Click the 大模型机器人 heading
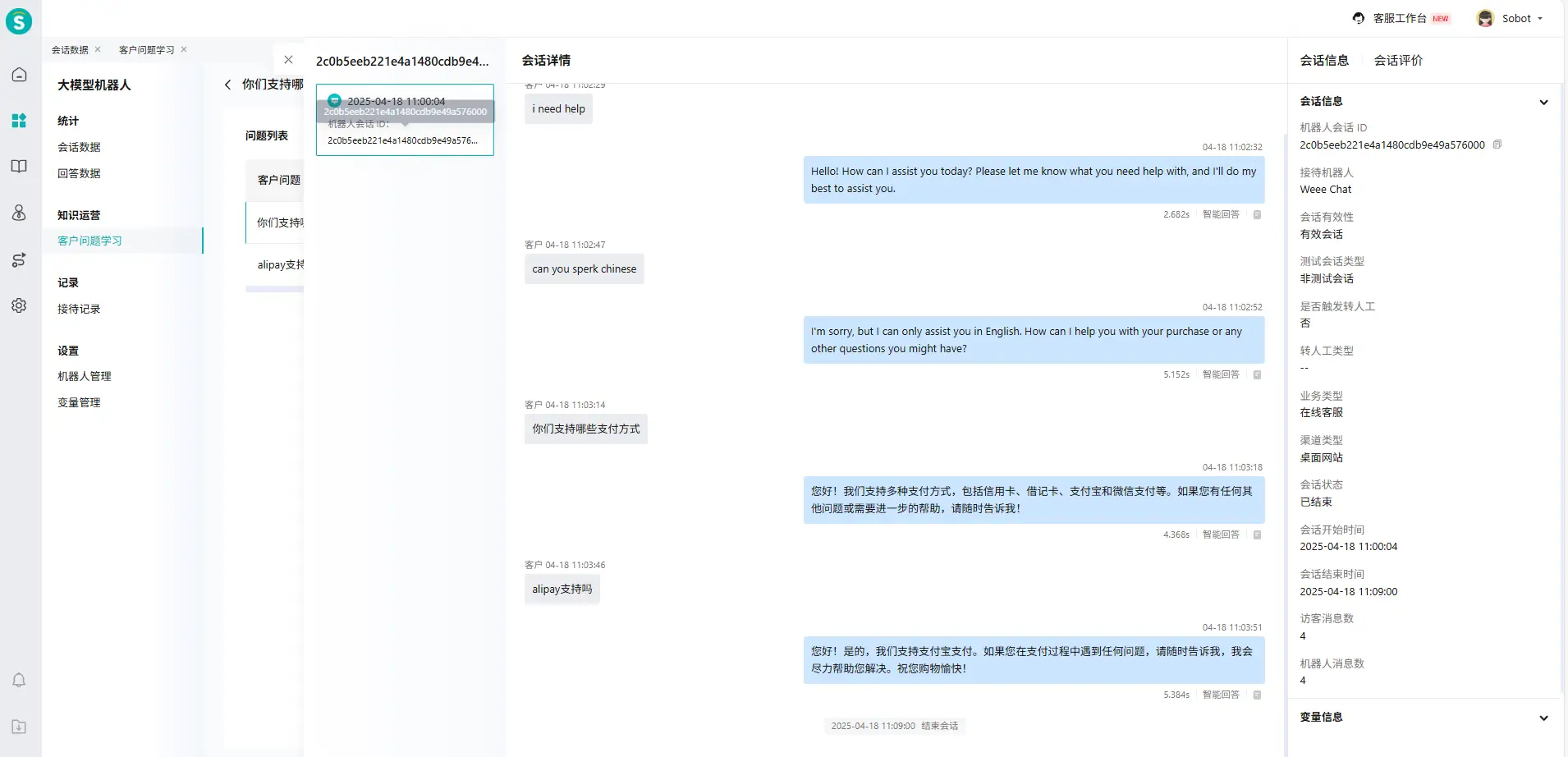Image resolution: width=1568 pixels, height=757 pixels. [x=94, y=85]
